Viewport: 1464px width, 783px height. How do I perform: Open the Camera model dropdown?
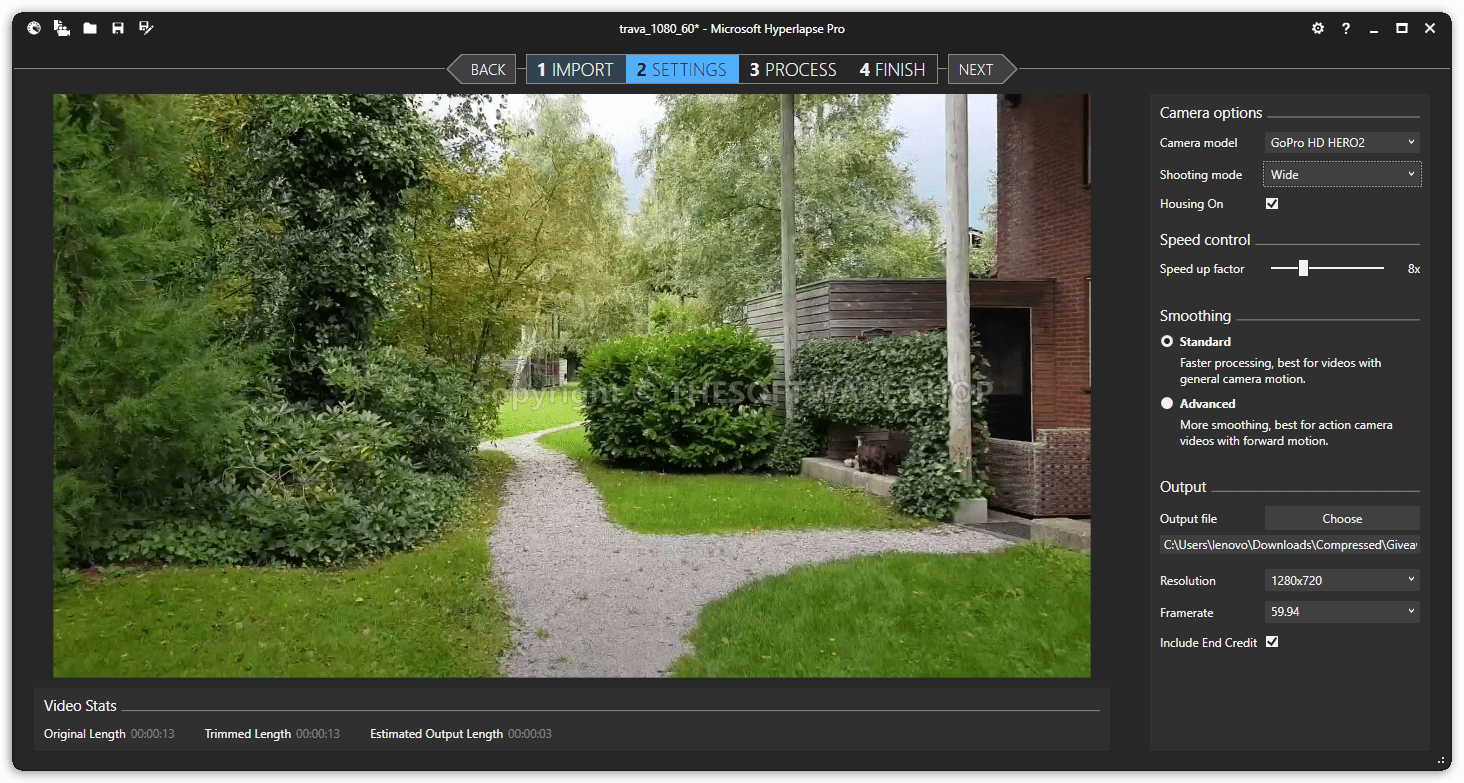(x=1341, y=143)
